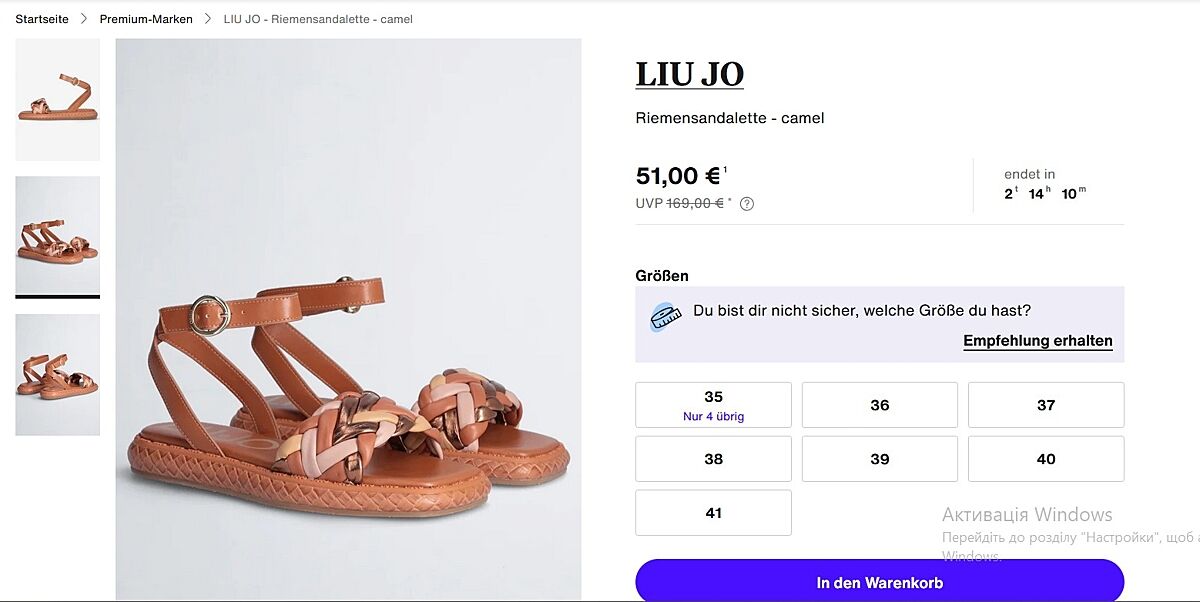
Task: Select second sandal pair thumbnail
Action: [x=57, y=235]
